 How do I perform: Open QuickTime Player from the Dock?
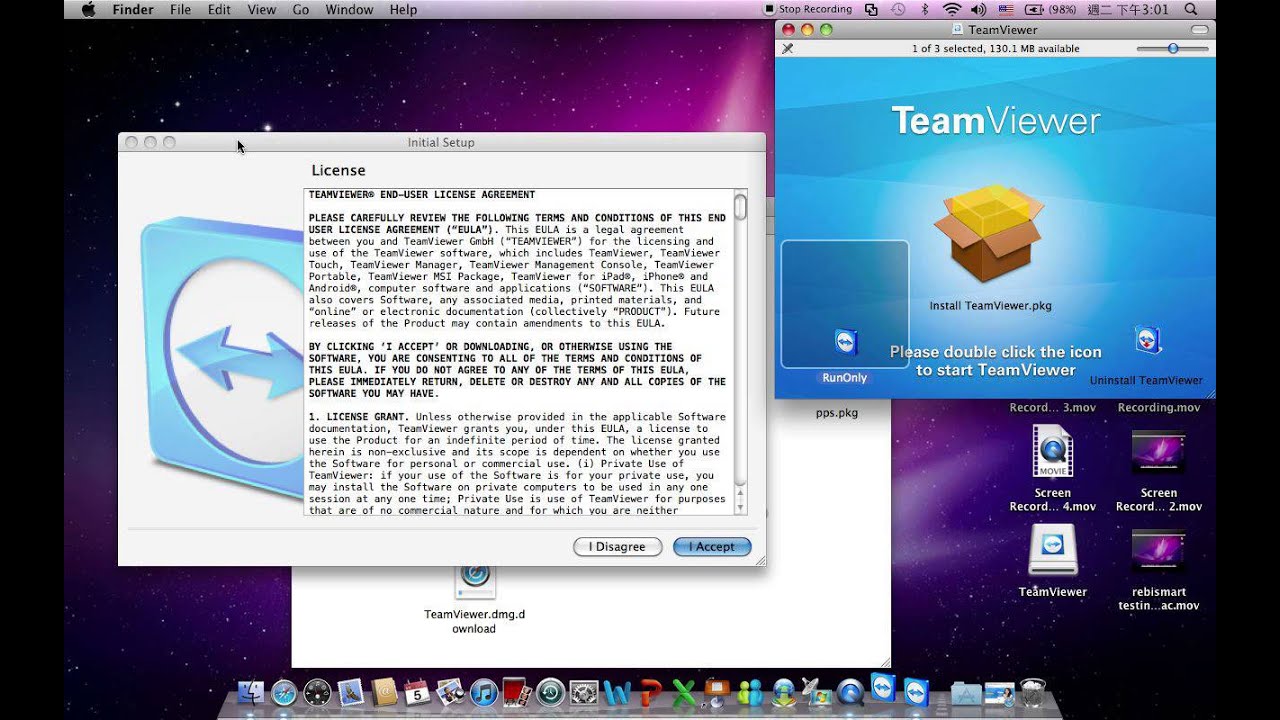[x=850, y=692]
